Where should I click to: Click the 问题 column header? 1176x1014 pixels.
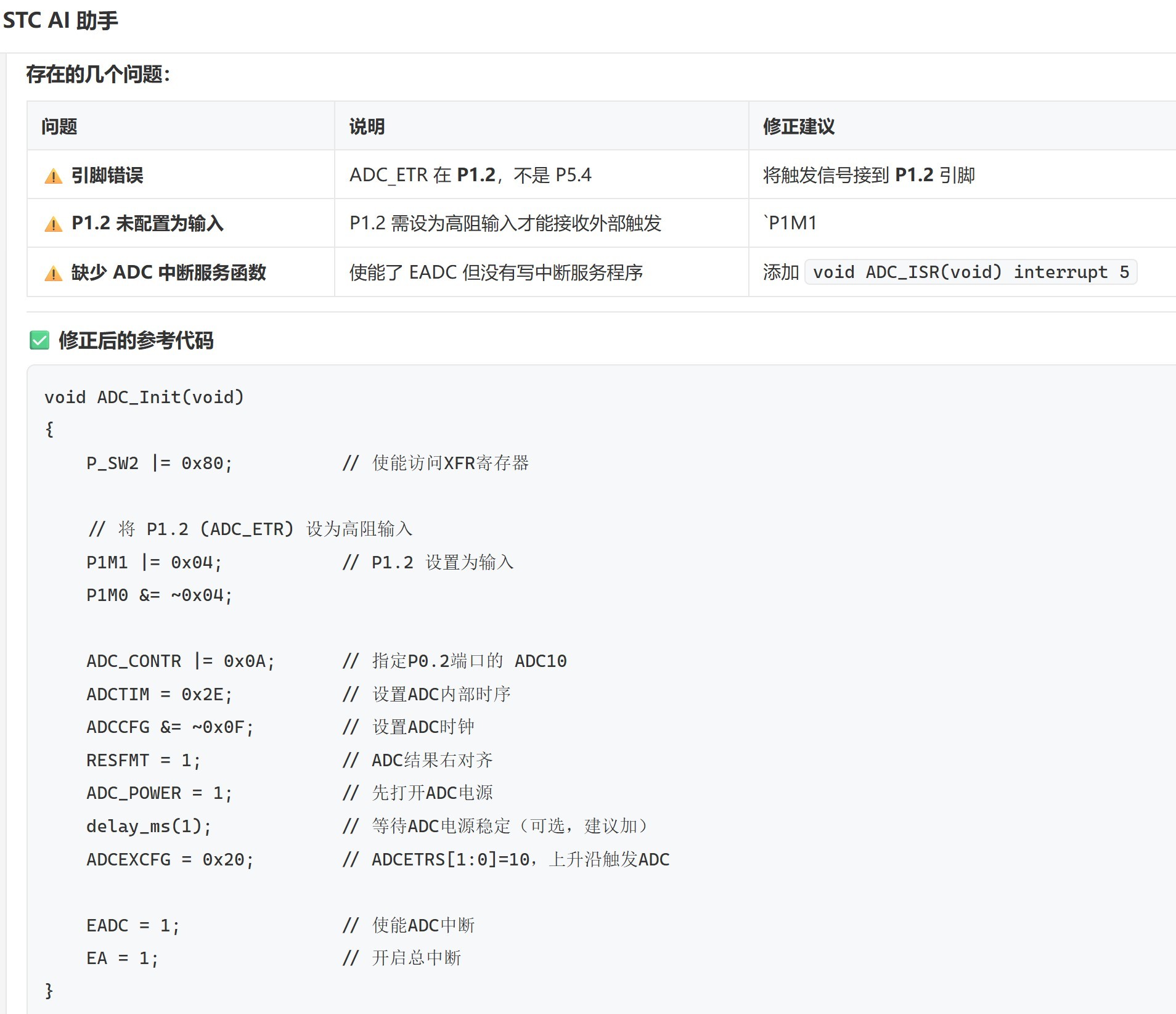(59, 126)
